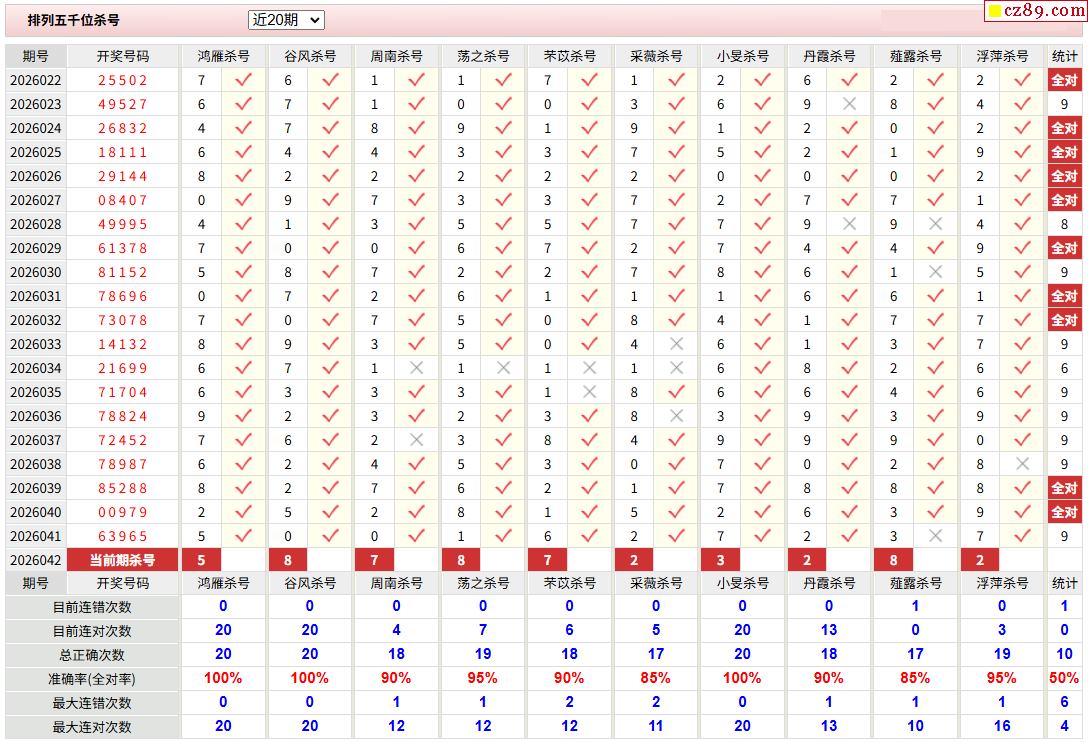Click 小旻杀号 red checkmark in row 2026041
This screenshot has width=1088, height=742.
(763, 536)
